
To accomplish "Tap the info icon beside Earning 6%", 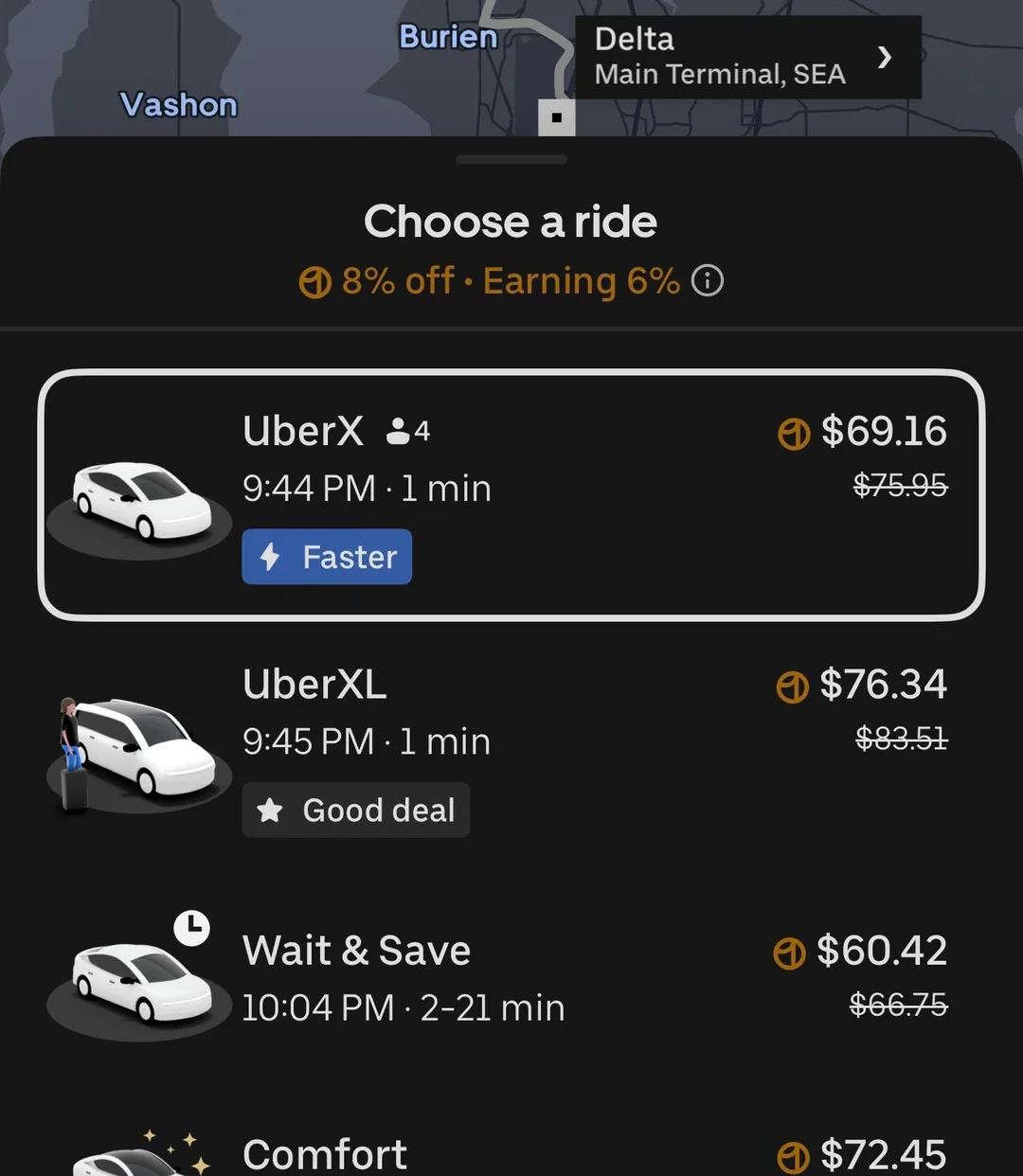I will tap(708, 280).
